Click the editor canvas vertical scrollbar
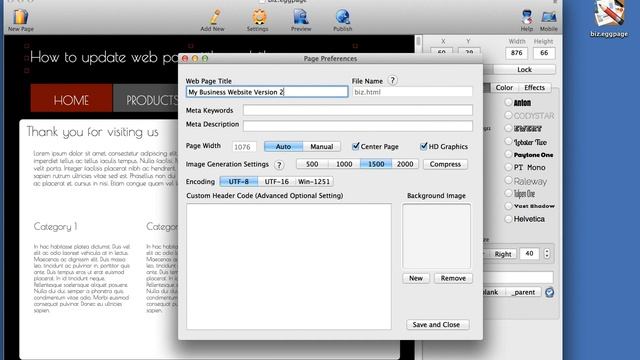The height and width of the screenshot is (360, 640). pos(418,198)
